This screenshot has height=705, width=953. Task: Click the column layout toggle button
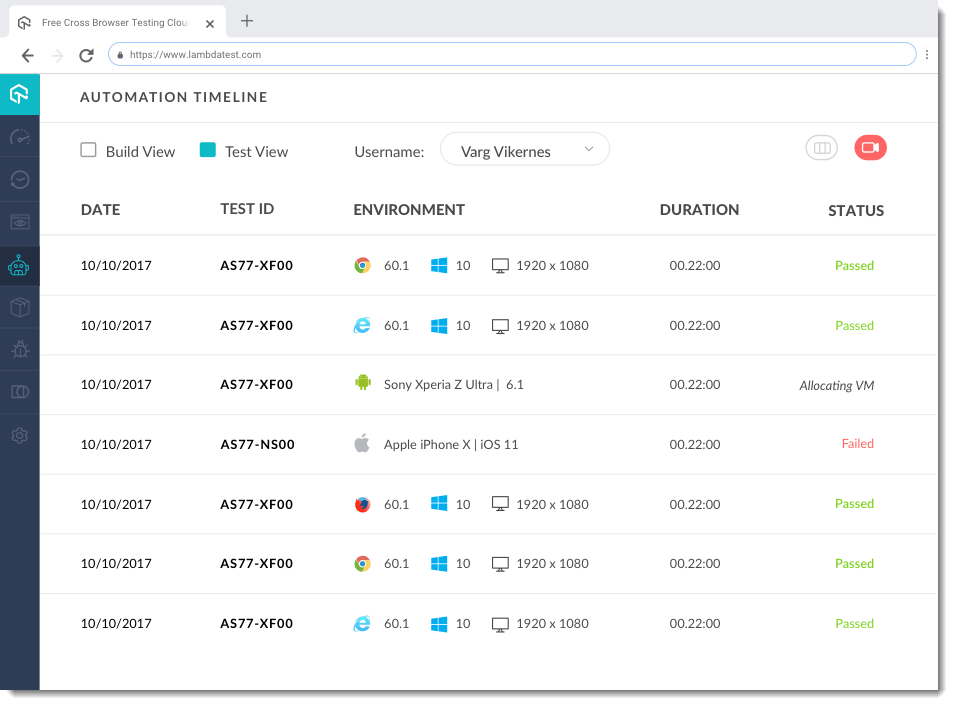point(822,148)
